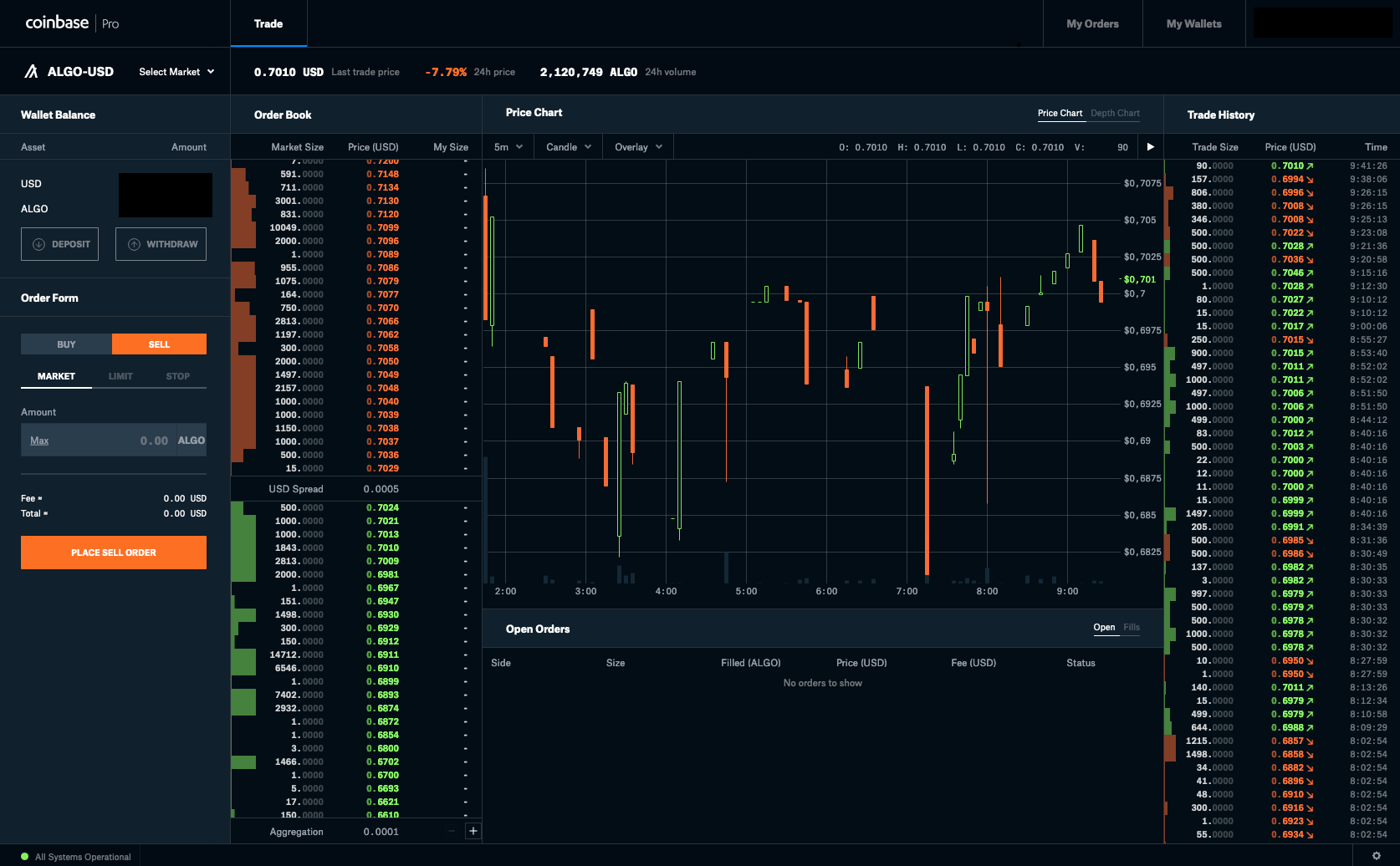Image resolution: width=1400 pixels, height=866 pixels.
Task: Click the 9:41:26 trade up-arrow icon
Action: pyautogui.click(x=1310, y=166)
